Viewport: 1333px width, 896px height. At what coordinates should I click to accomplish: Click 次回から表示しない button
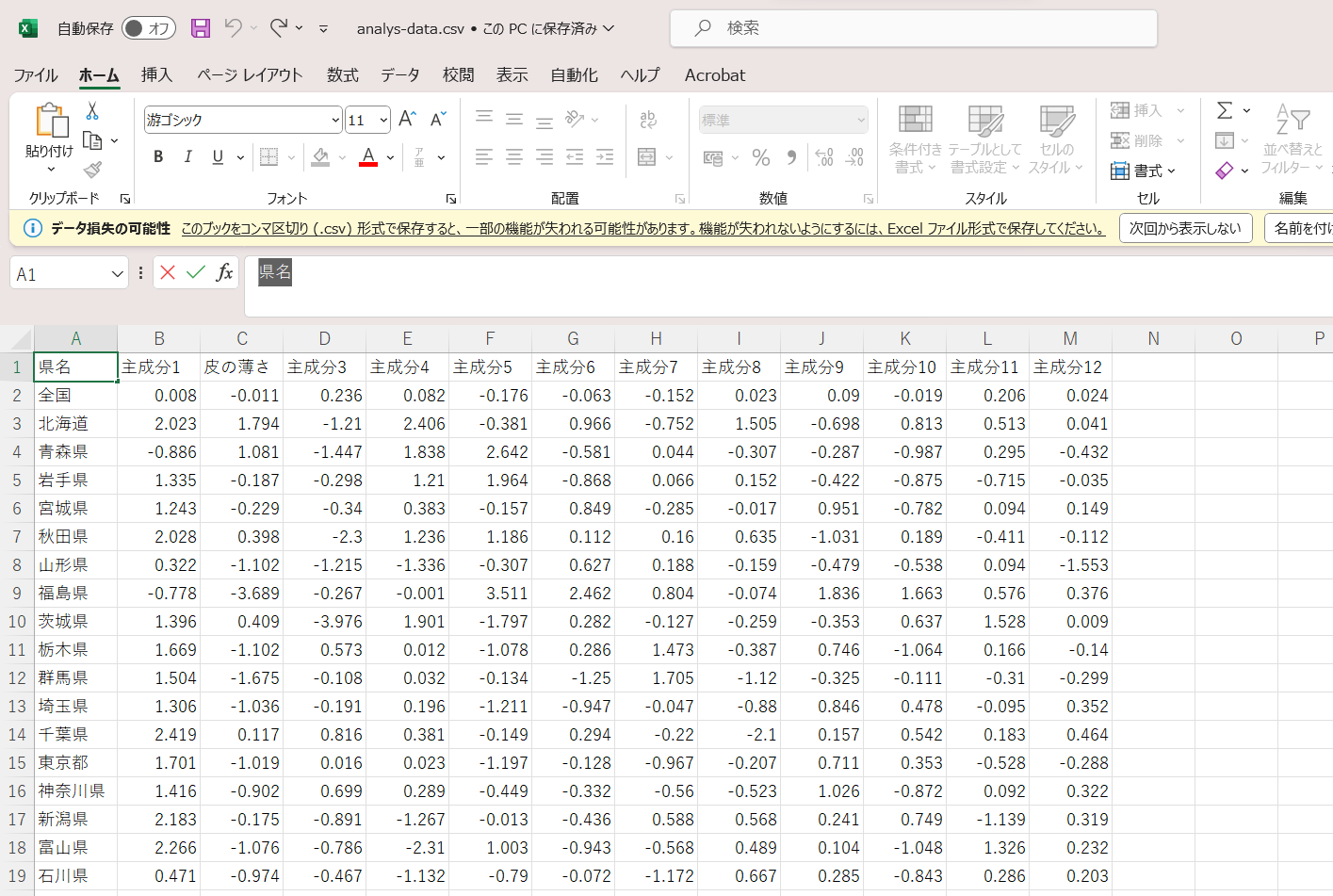click(x=1185, y=228)
